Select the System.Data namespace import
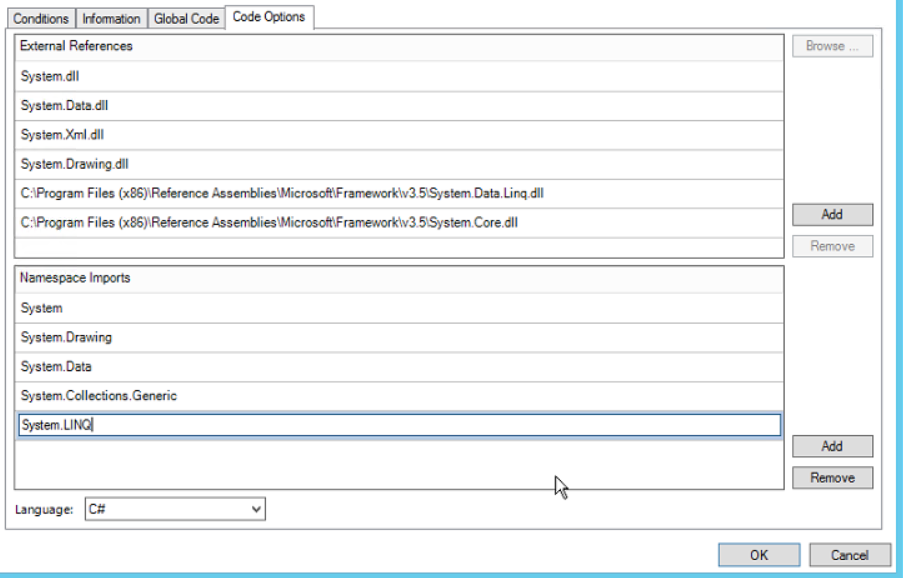The image size is (903, 578). 399,367
